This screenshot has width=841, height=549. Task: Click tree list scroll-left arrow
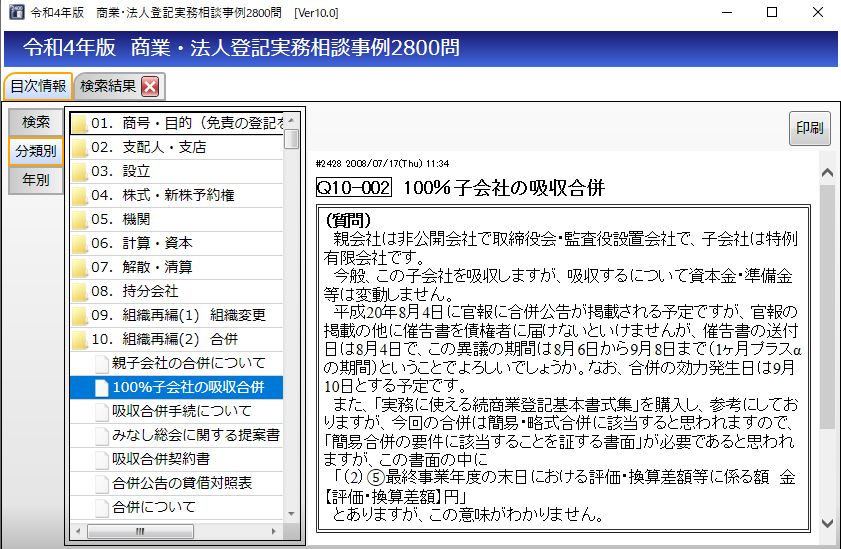click(78, 531)
